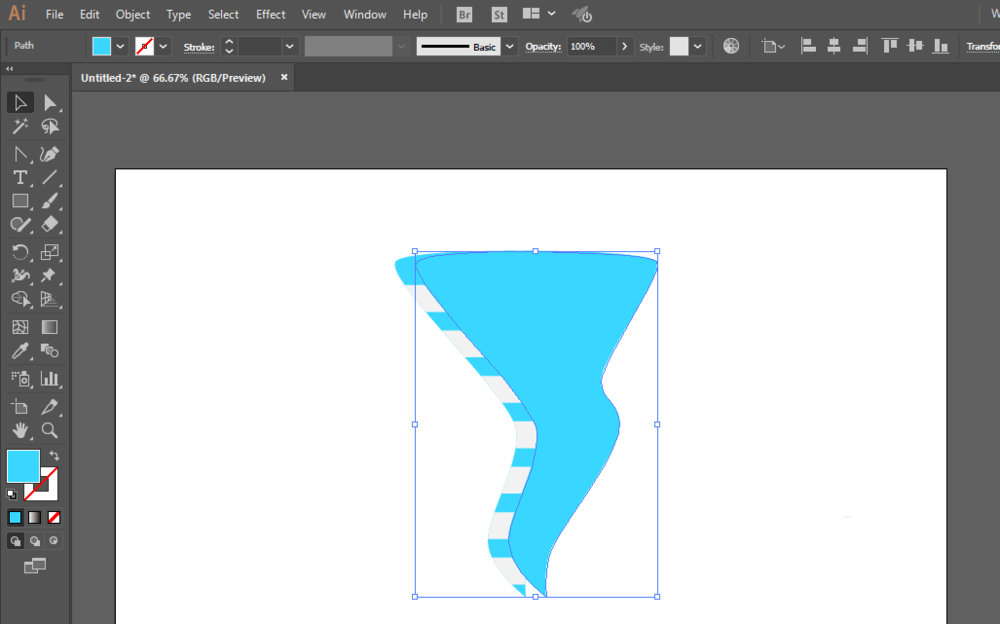This screenshot has width=1000, height=624.
Task: Select the Magic Wand tool
Action: pyautogui.click(x=20, y=126)
